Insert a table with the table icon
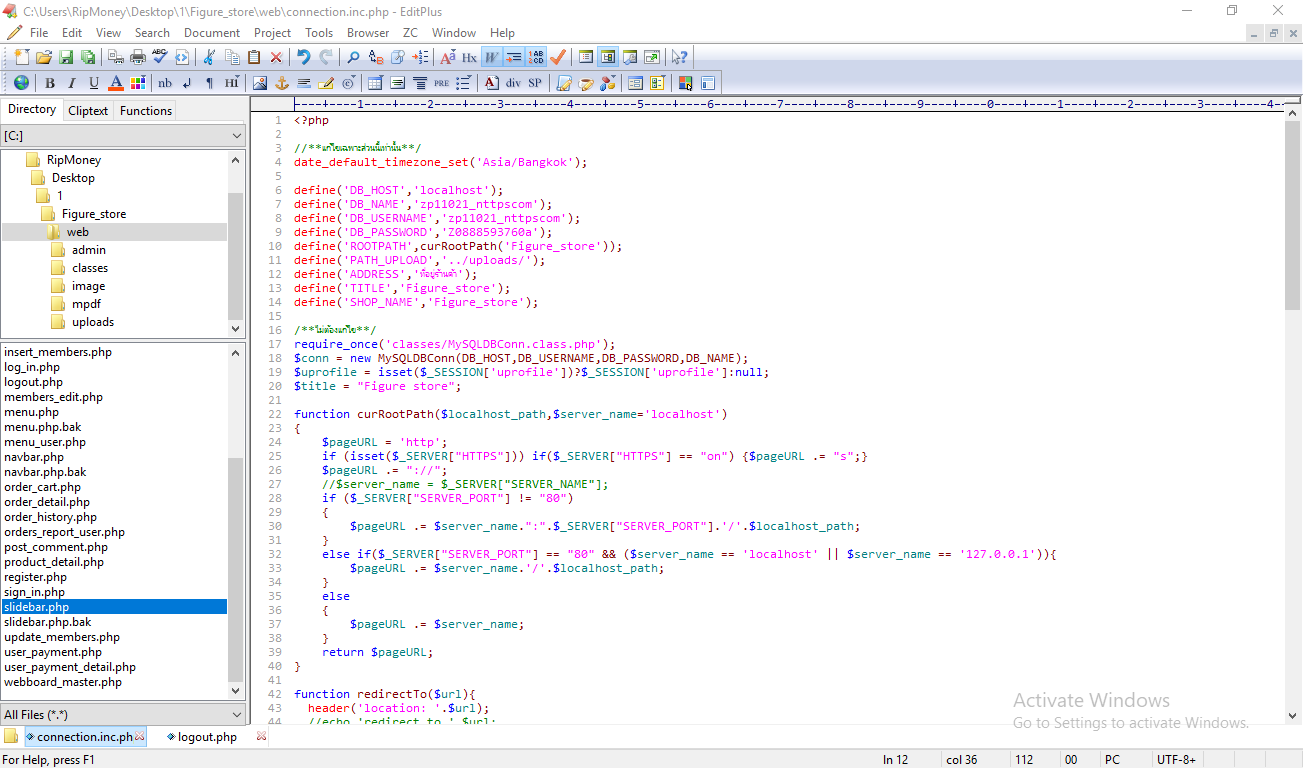This screenshot has height=768, width=1303. [375, 83]
